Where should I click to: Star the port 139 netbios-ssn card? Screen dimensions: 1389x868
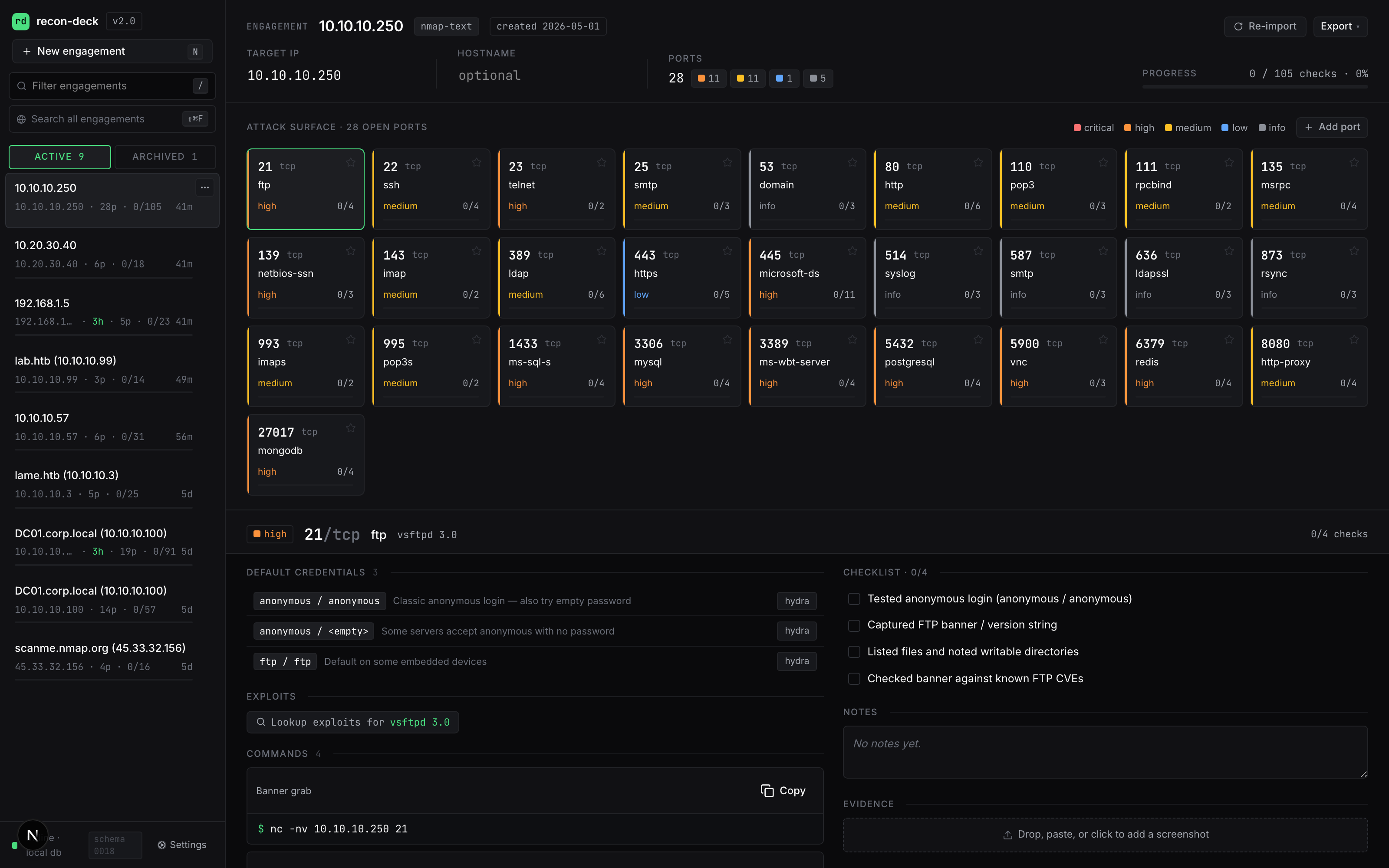tap(350, 251)
